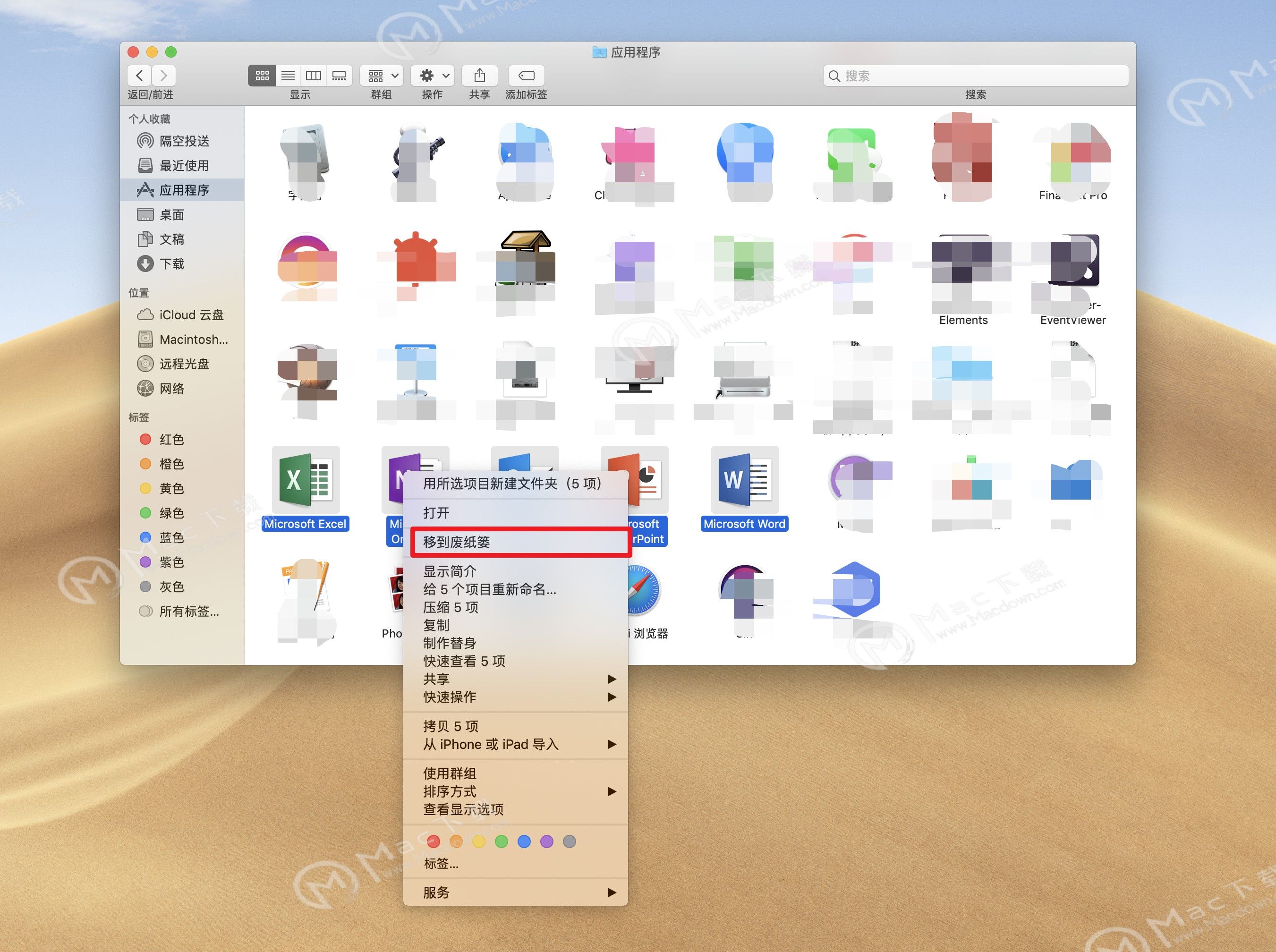Screen dimensions: 1276x952
Task: Select 应用程序 in sidebar
Action: click(182, 189)
